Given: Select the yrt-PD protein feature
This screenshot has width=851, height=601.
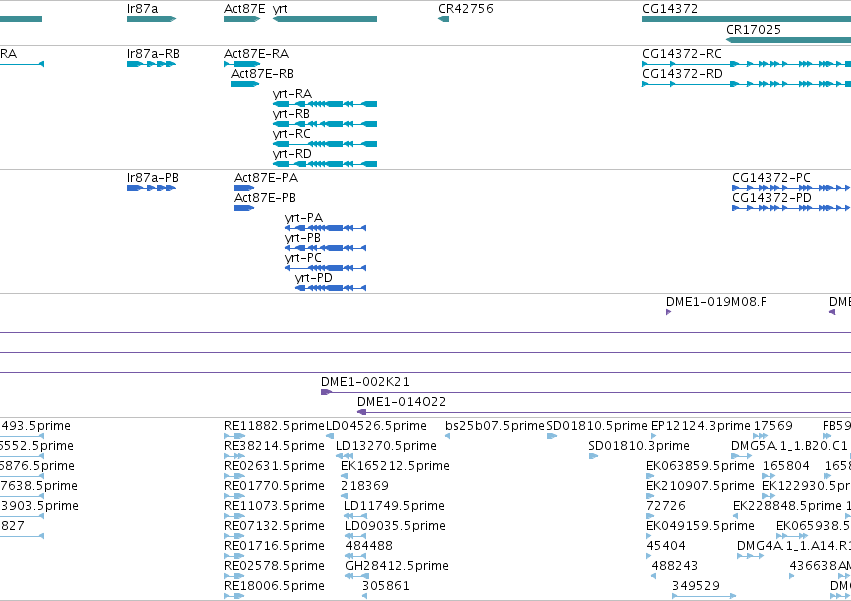Looking at the screenshot, I should click(331, 288).
